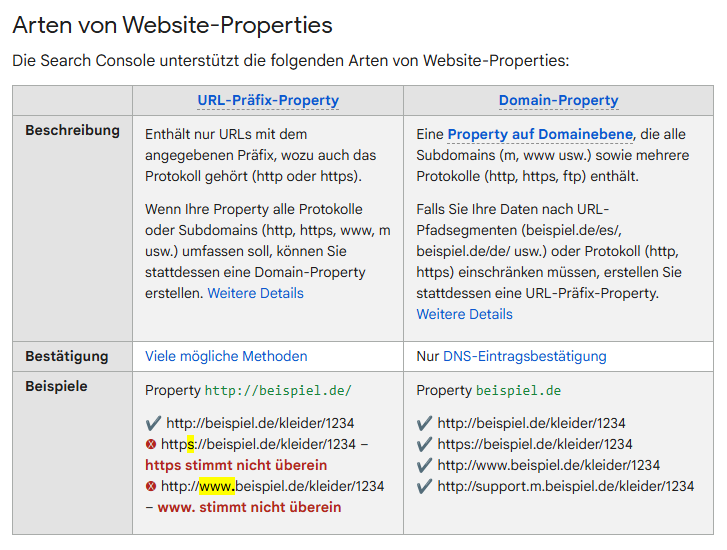Open the URL-Präfix-Property header link
The image size is (727, 550).
[268, 100]
